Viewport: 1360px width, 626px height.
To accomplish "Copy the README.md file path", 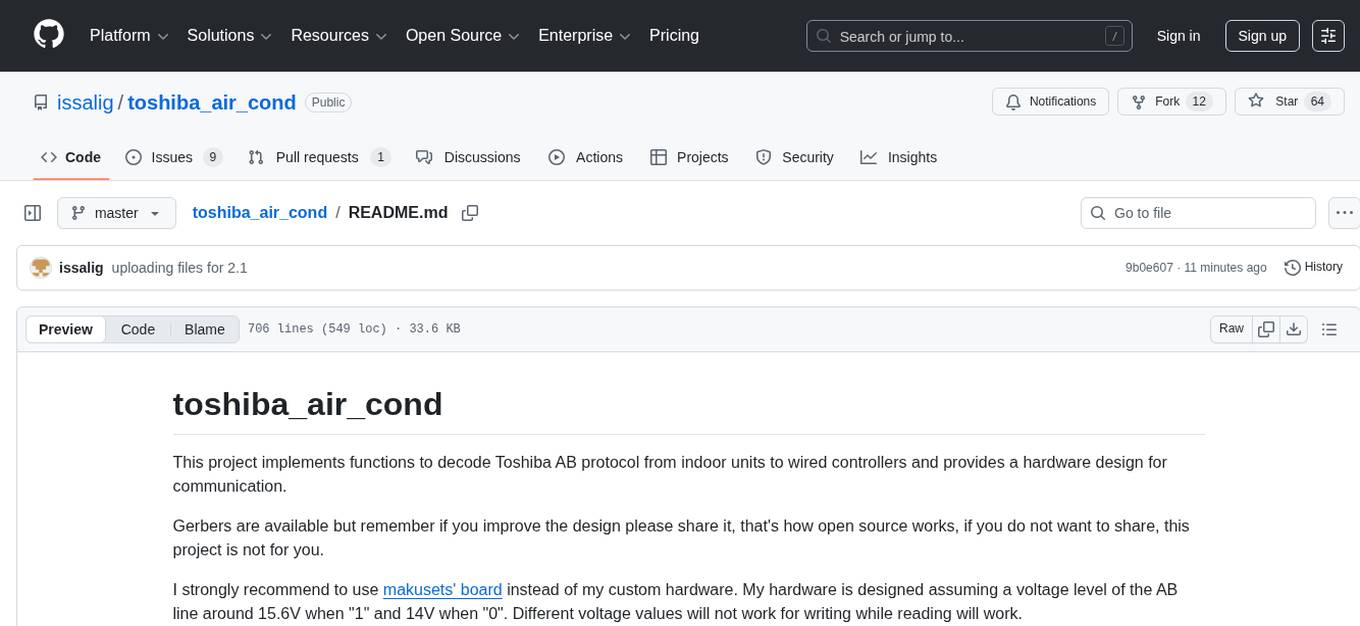I will (x=470, y=212).
